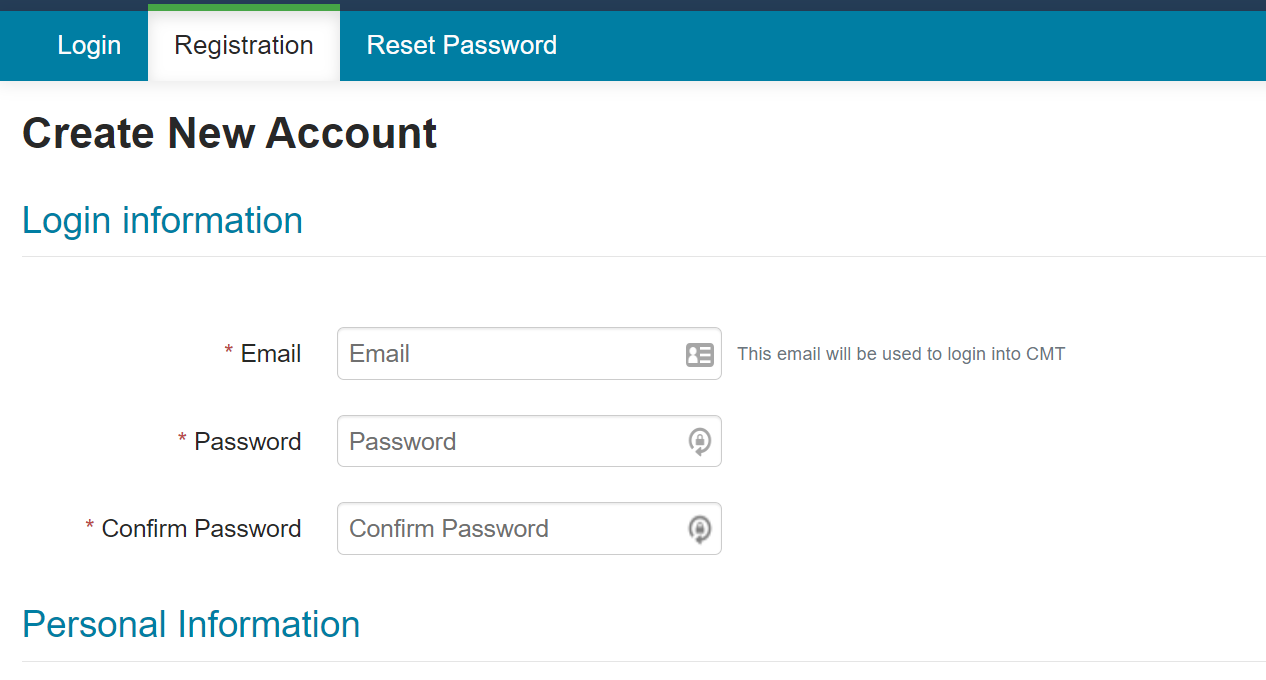Screen dimensions: 1266x680
Task: Click into the Password input box
Action: tap(529, 441)
